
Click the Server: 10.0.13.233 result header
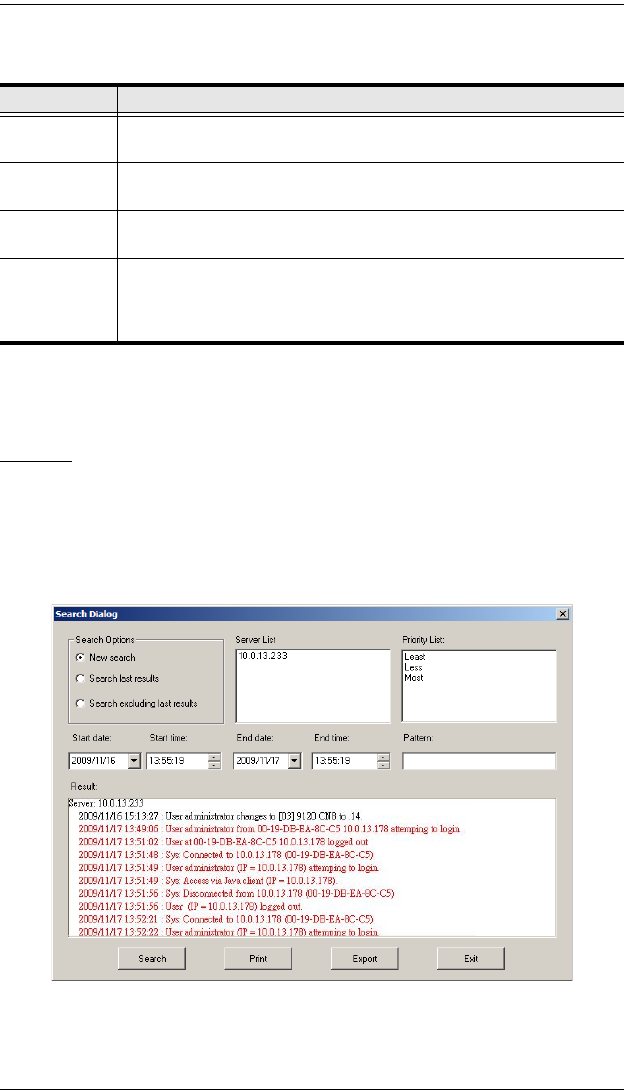(x=106, y=803)
